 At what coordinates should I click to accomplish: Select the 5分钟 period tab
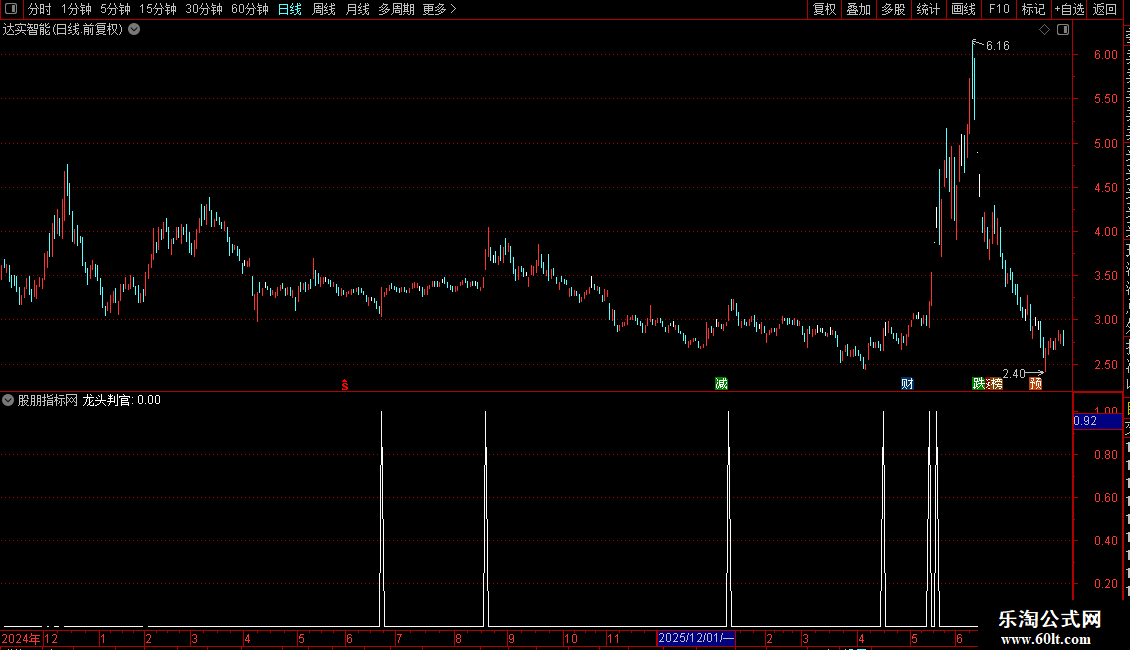pyautogui.click(x=115, y=9)
